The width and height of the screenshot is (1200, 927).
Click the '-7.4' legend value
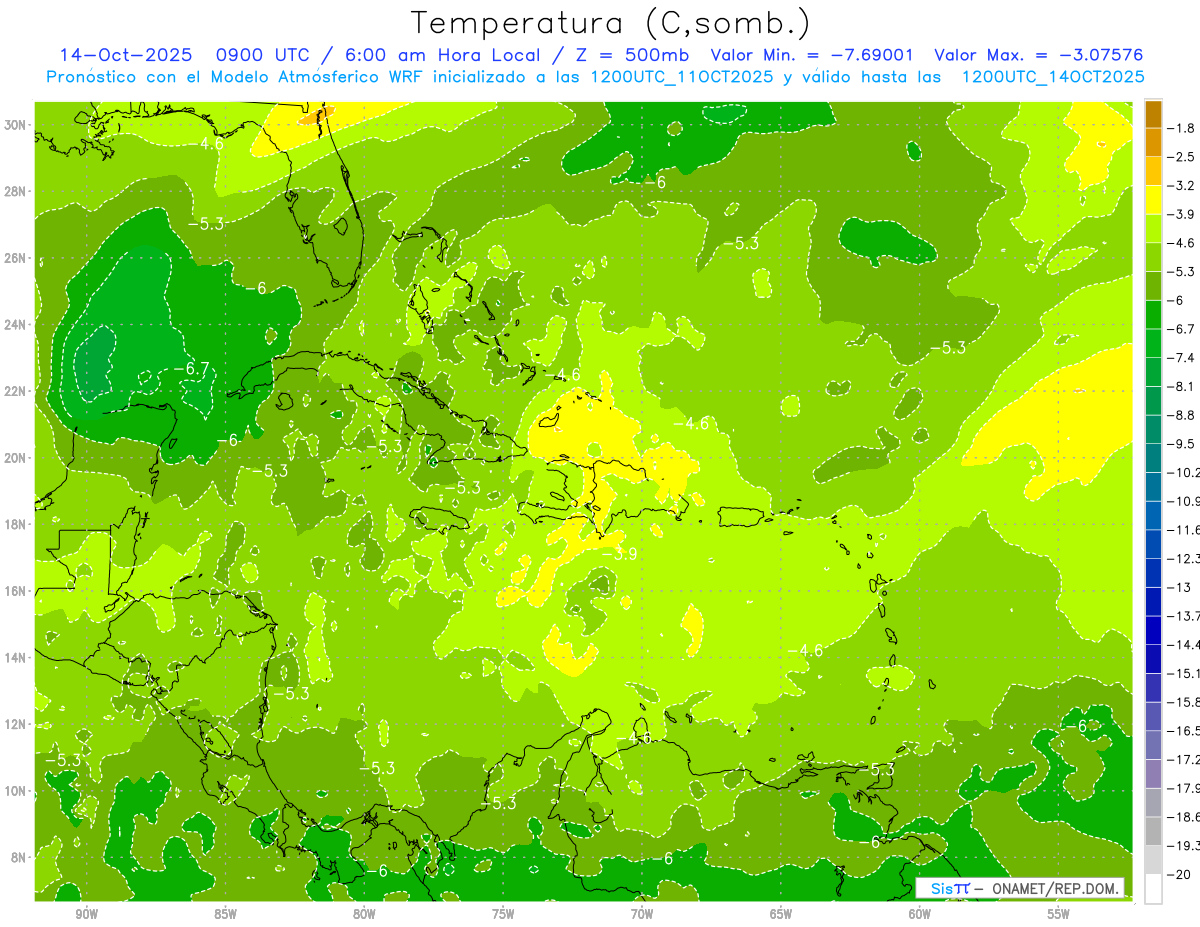[1182, 357]
